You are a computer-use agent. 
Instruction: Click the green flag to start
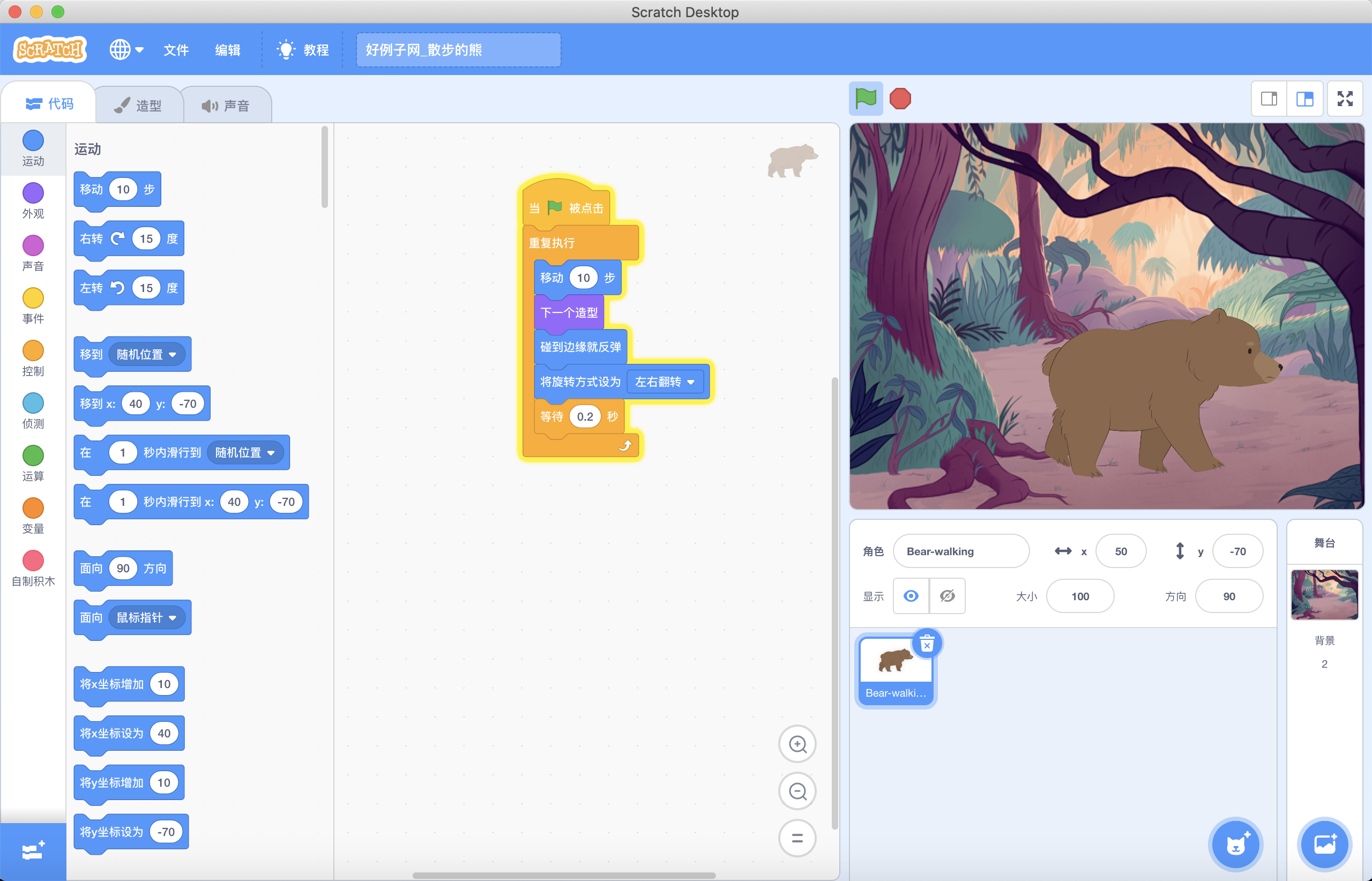(x=865, y=99)
